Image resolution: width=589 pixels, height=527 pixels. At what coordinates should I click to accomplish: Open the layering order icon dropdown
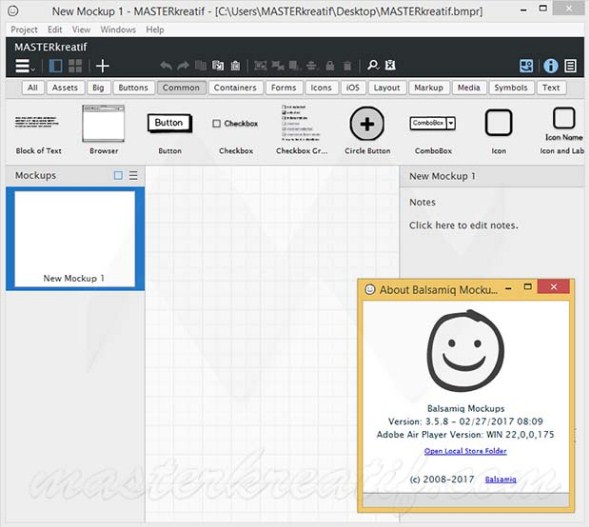295,66
